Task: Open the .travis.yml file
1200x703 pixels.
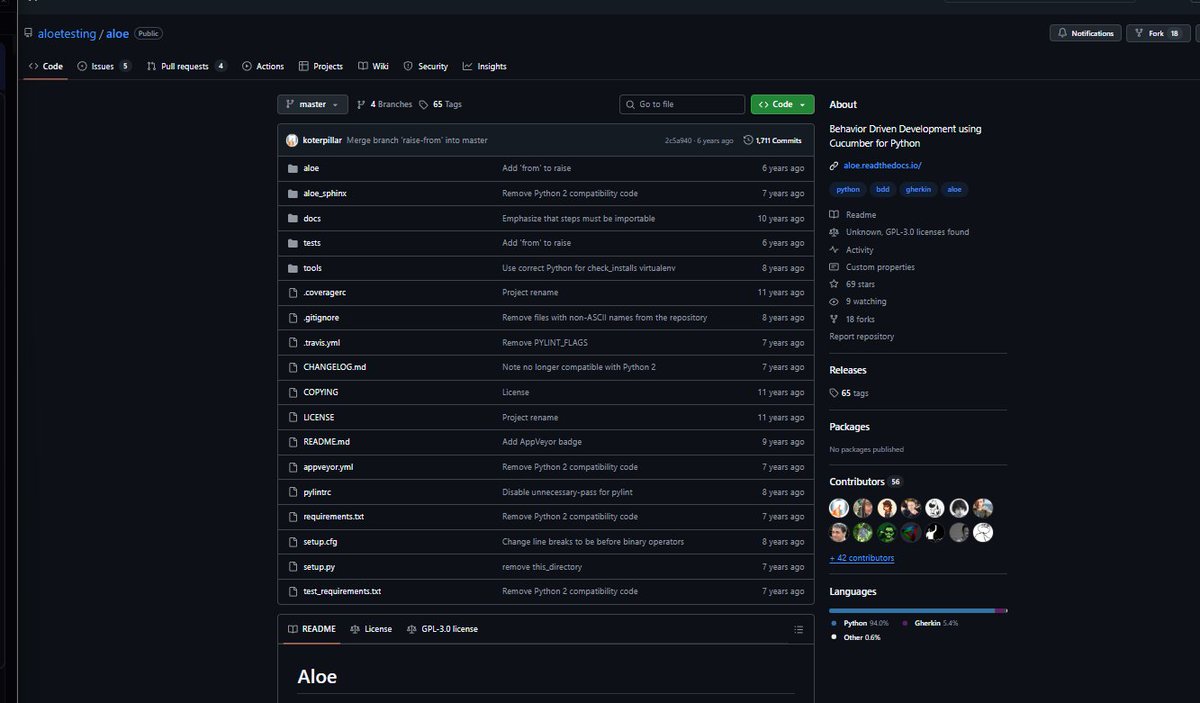Action: point(321,342)
